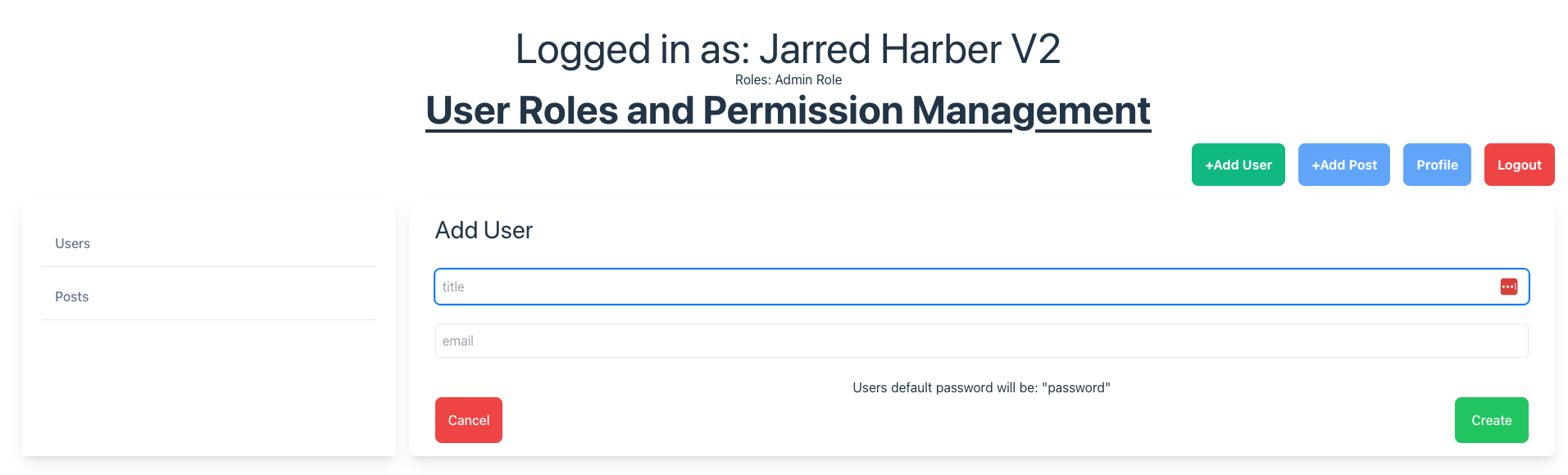Click the User Roles and Permission Management heading

pyautogui.click(x=787, y=111)
